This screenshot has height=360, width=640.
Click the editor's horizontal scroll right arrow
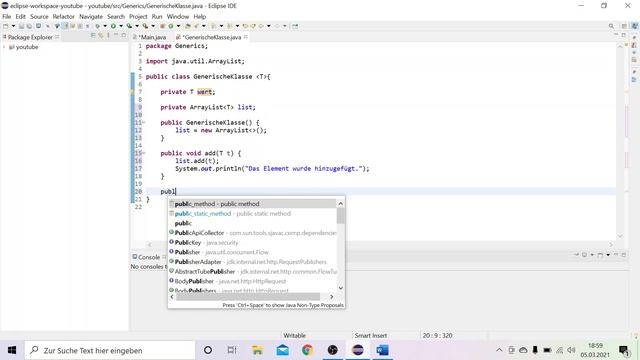pos(611,244)
